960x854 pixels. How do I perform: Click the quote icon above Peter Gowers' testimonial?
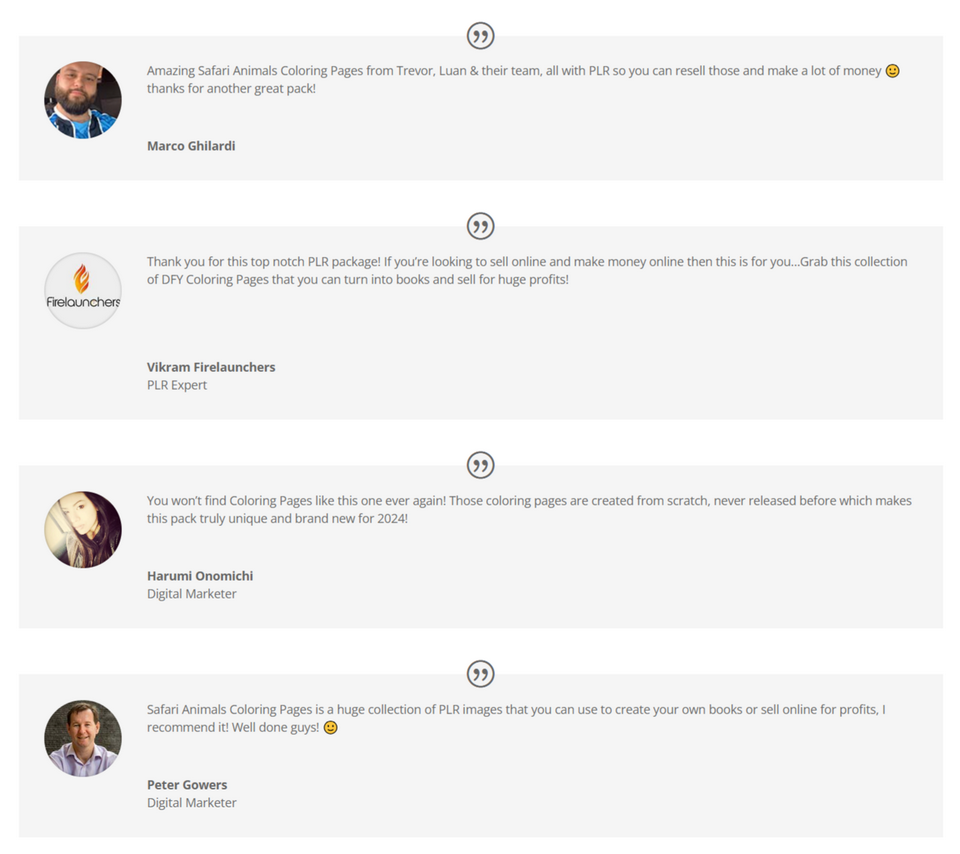[x=480, y=673]
